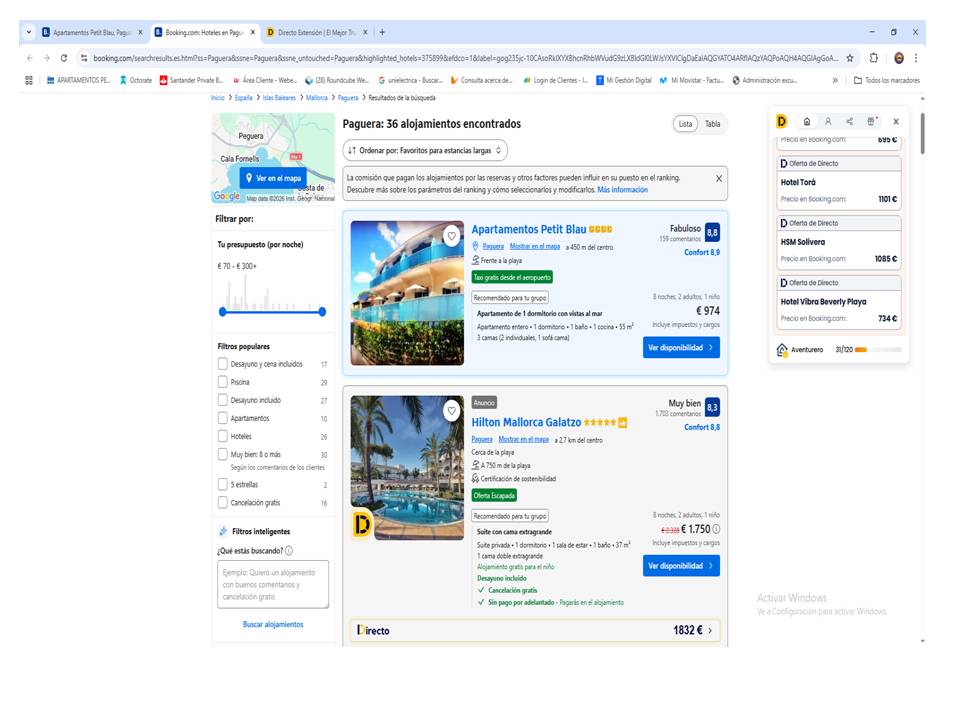Reload the page
960x720 pixels.
(64, 58)
